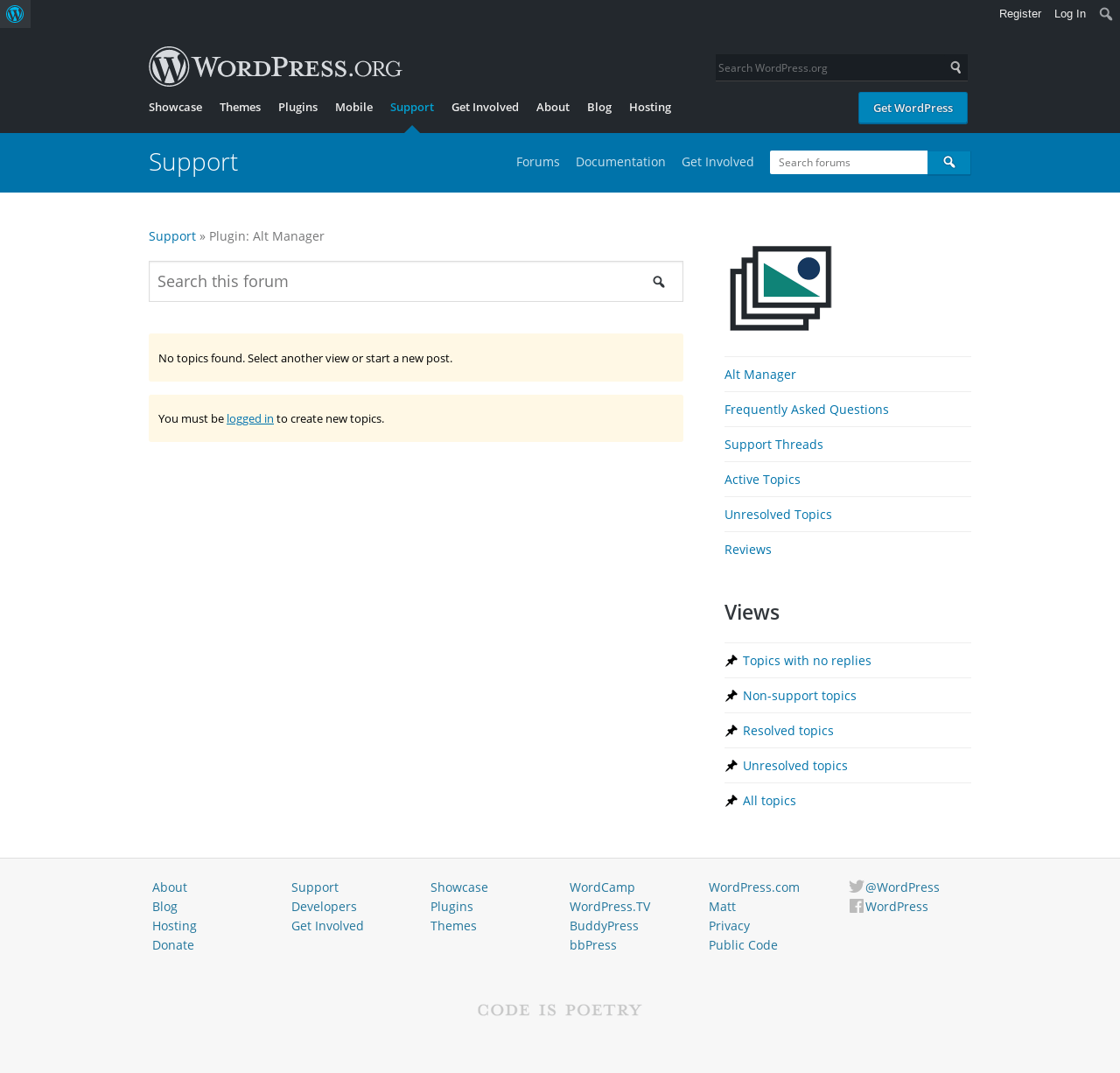Open the footer Public Code link
This screenshot has width=1120, height=1073.
pos(743,945)
